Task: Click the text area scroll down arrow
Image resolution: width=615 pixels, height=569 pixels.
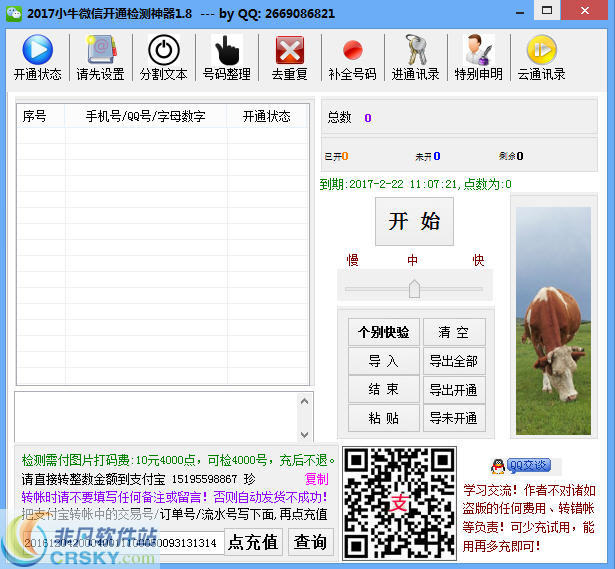Action: [304, 434]
